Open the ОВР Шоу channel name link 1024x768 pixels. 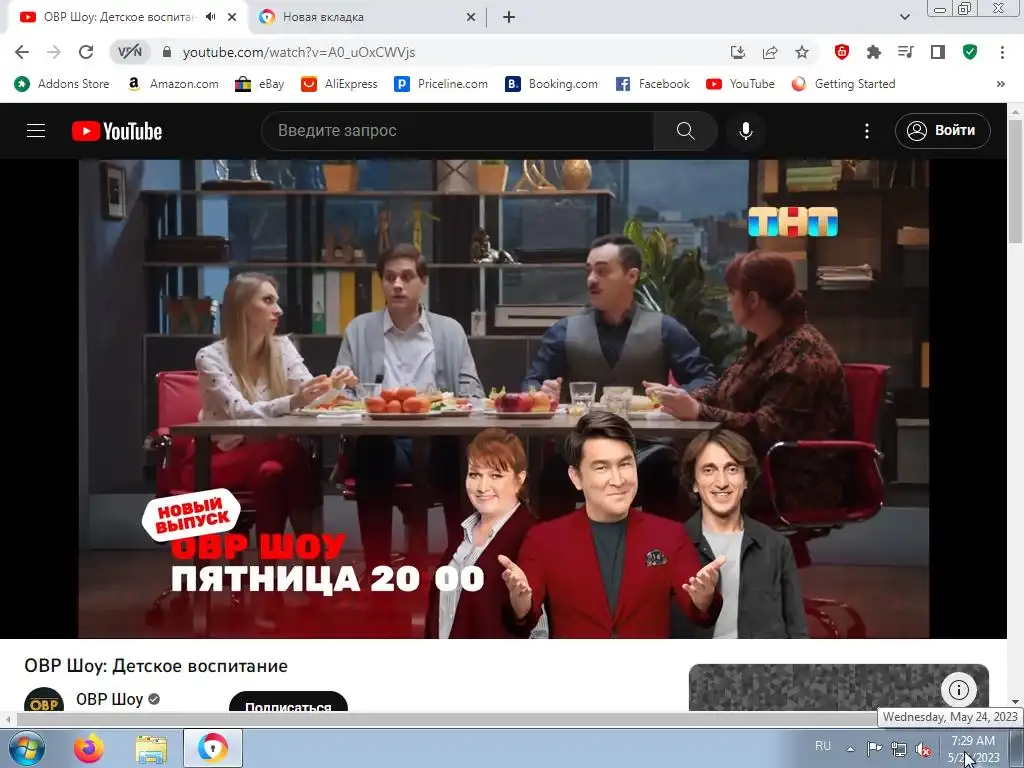click(109, 699)
